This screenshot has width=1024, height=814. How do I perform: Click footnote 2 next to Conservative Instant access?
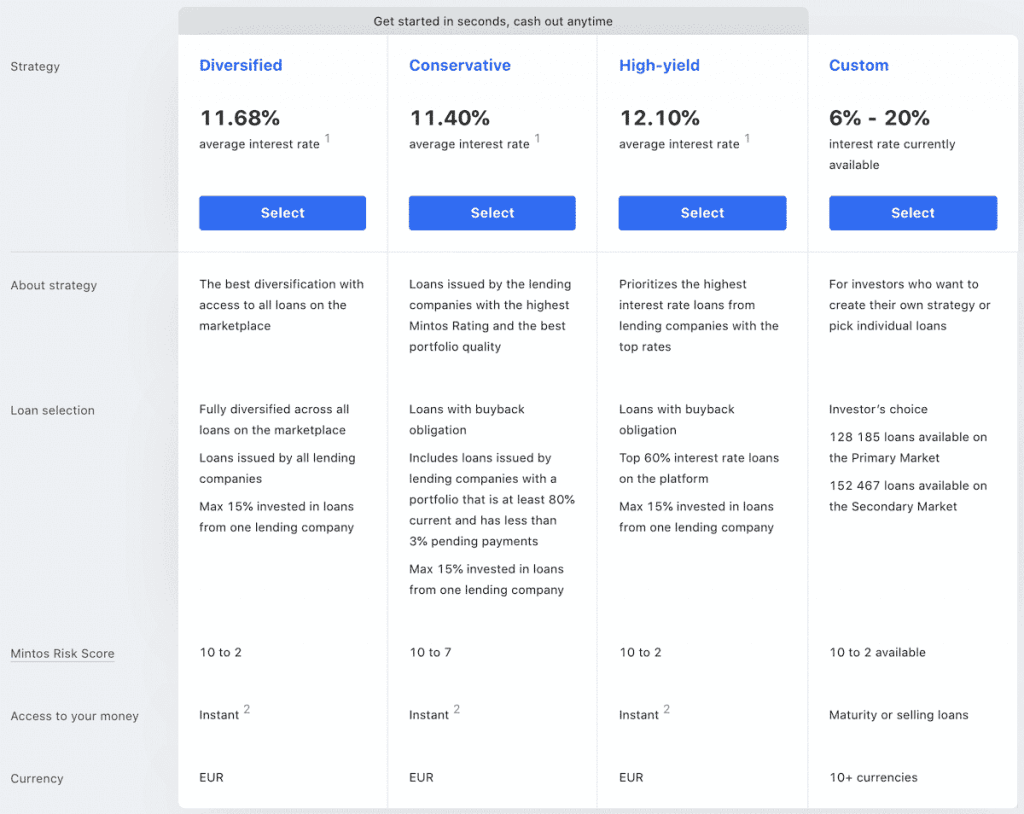pos(457,710)
